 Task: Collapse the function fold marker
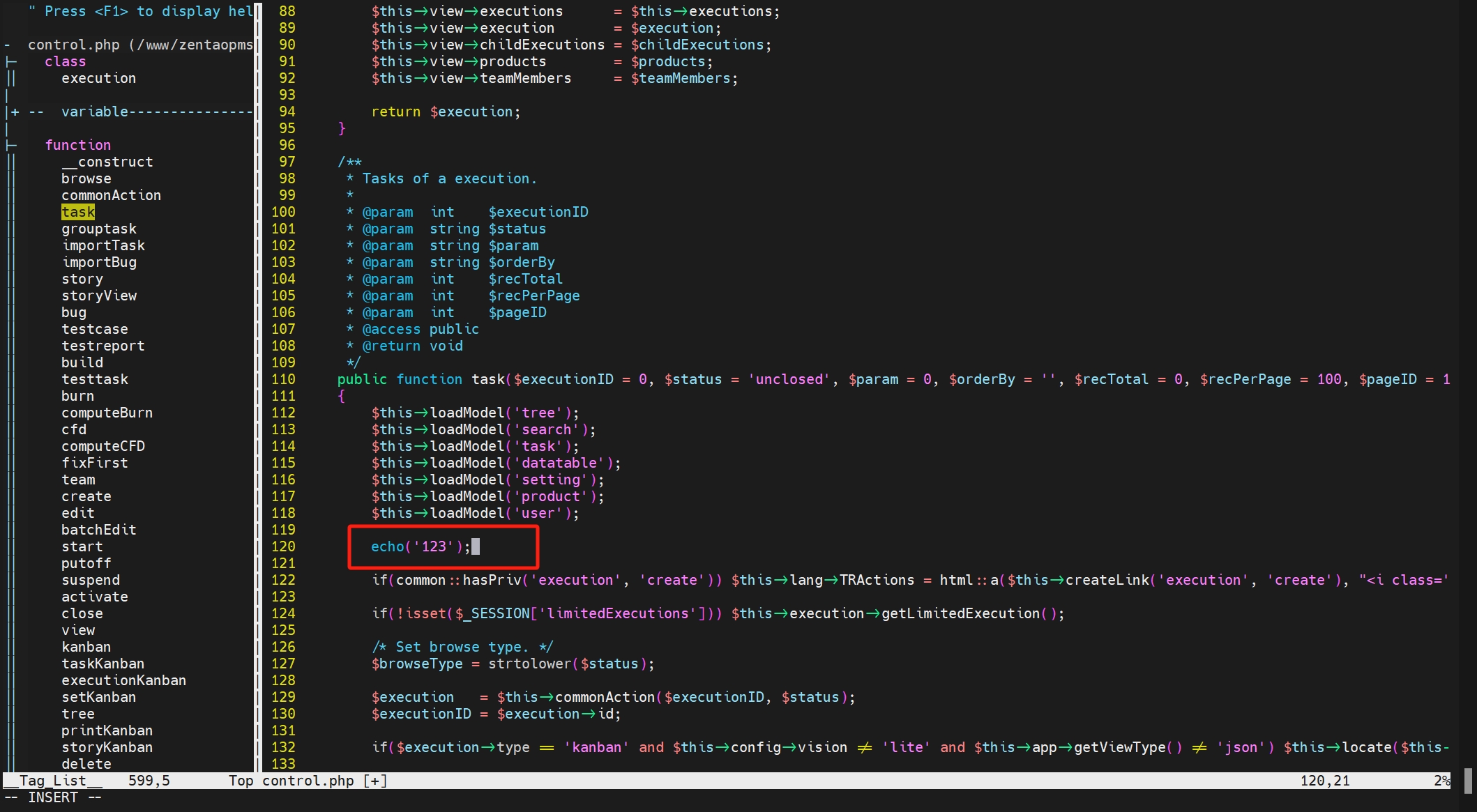[x=11, y=145]
